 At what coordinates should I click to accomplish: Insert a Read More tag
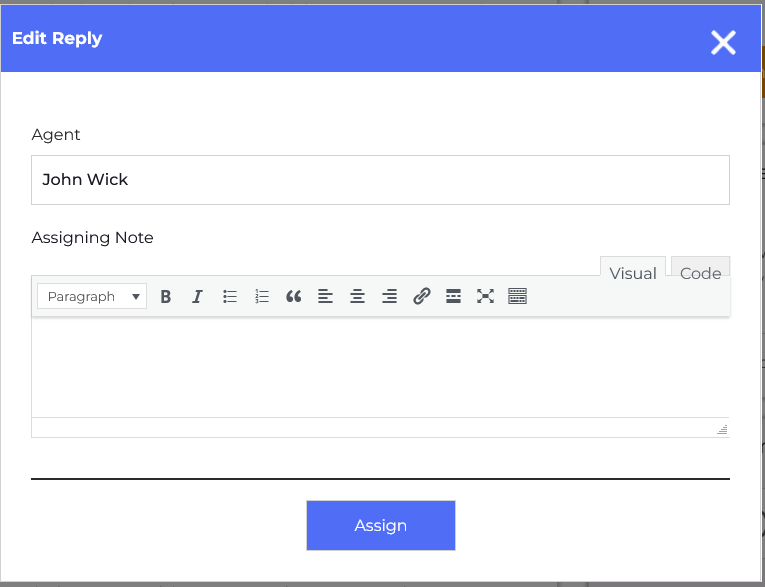coord(454,296)
